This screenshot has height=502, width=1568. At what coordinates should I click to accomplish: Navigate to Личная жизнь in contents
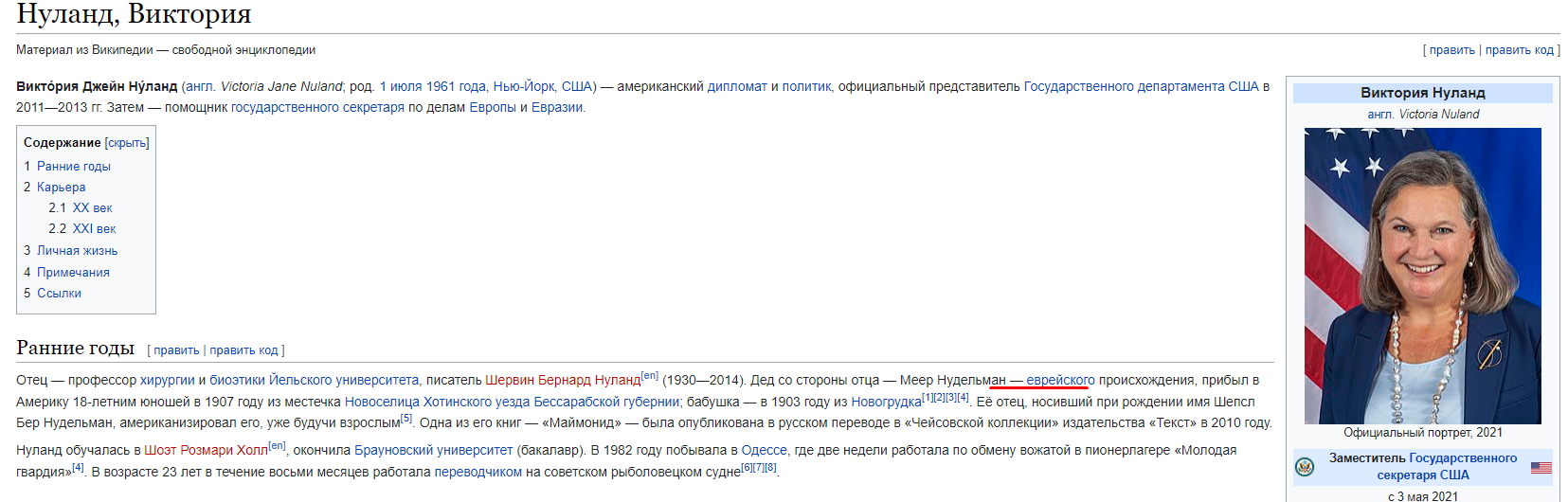coord(77,250)
